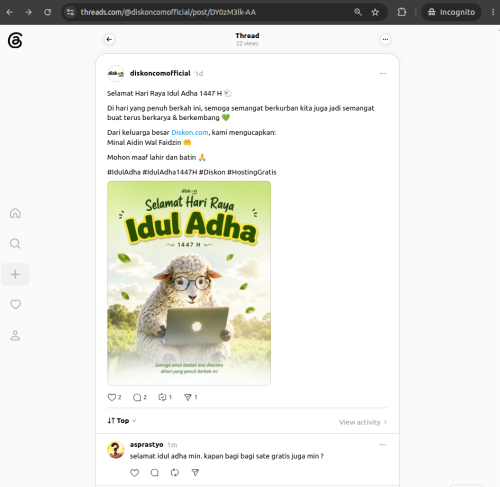Click the 1d timestamp on post

pos(199,74)
